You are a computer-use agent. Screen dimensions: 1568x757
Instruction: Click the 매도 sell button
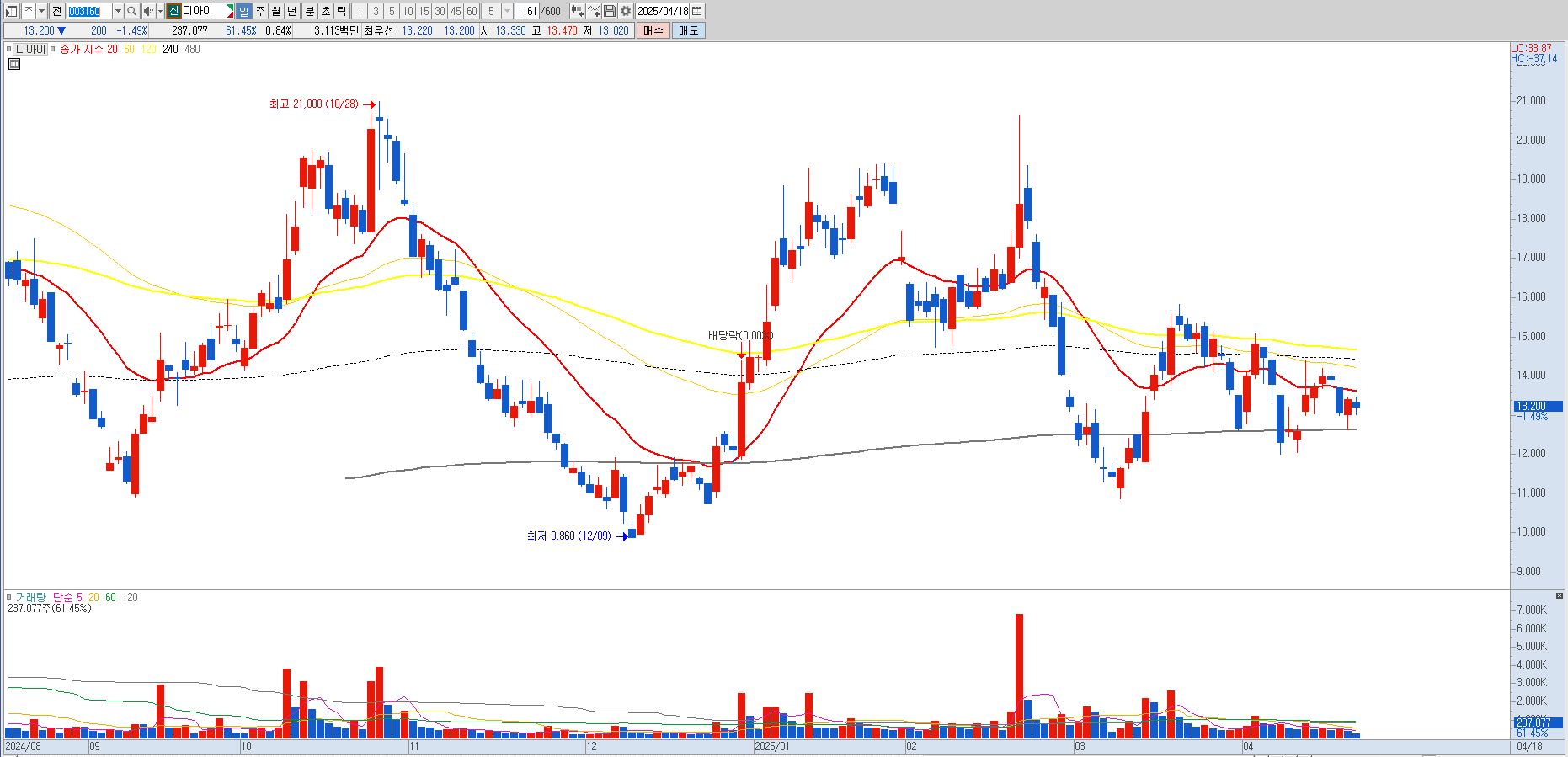point(688,30)
